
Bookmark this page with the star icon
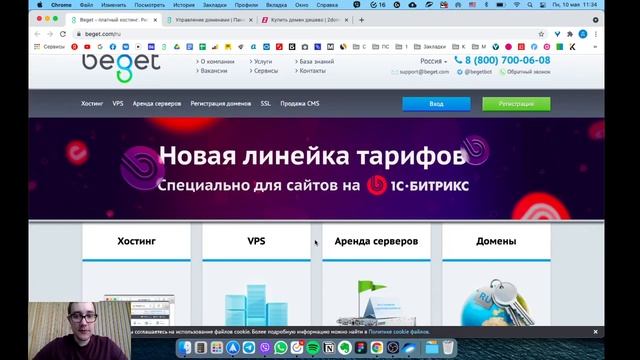click(x=541, y=34)
